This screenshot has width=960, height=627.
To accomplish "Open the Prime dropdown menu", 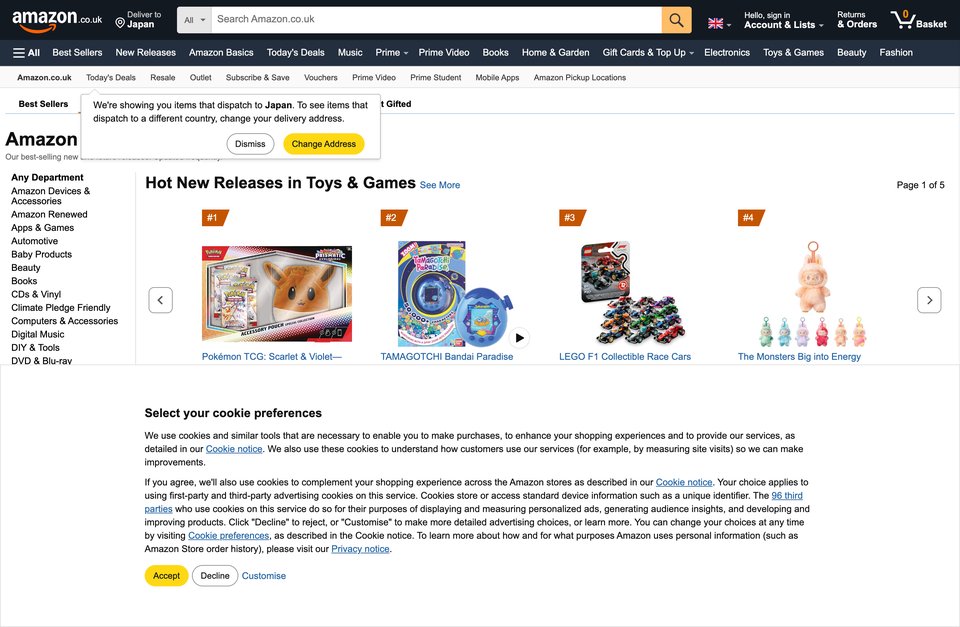I will [x=391, y=53].
